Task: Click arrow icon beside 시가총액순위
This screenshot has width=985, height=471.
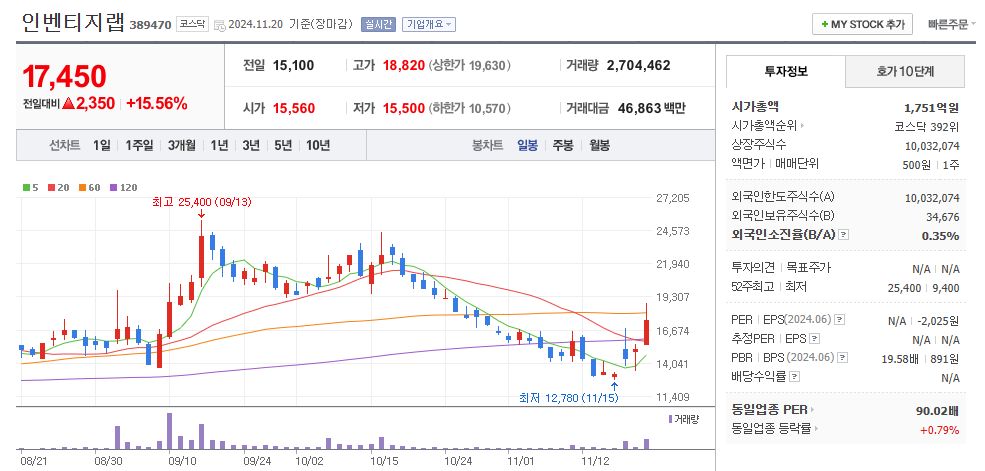Action: click(802, 126)
